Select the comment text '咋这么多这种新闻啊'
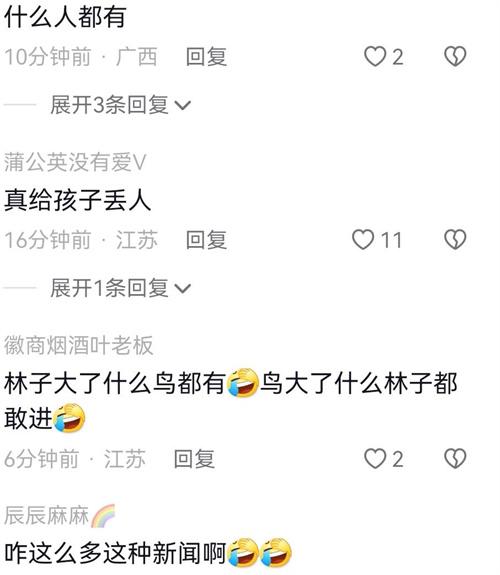The height and width of the screenshot is (575, 500). [115, 553]
